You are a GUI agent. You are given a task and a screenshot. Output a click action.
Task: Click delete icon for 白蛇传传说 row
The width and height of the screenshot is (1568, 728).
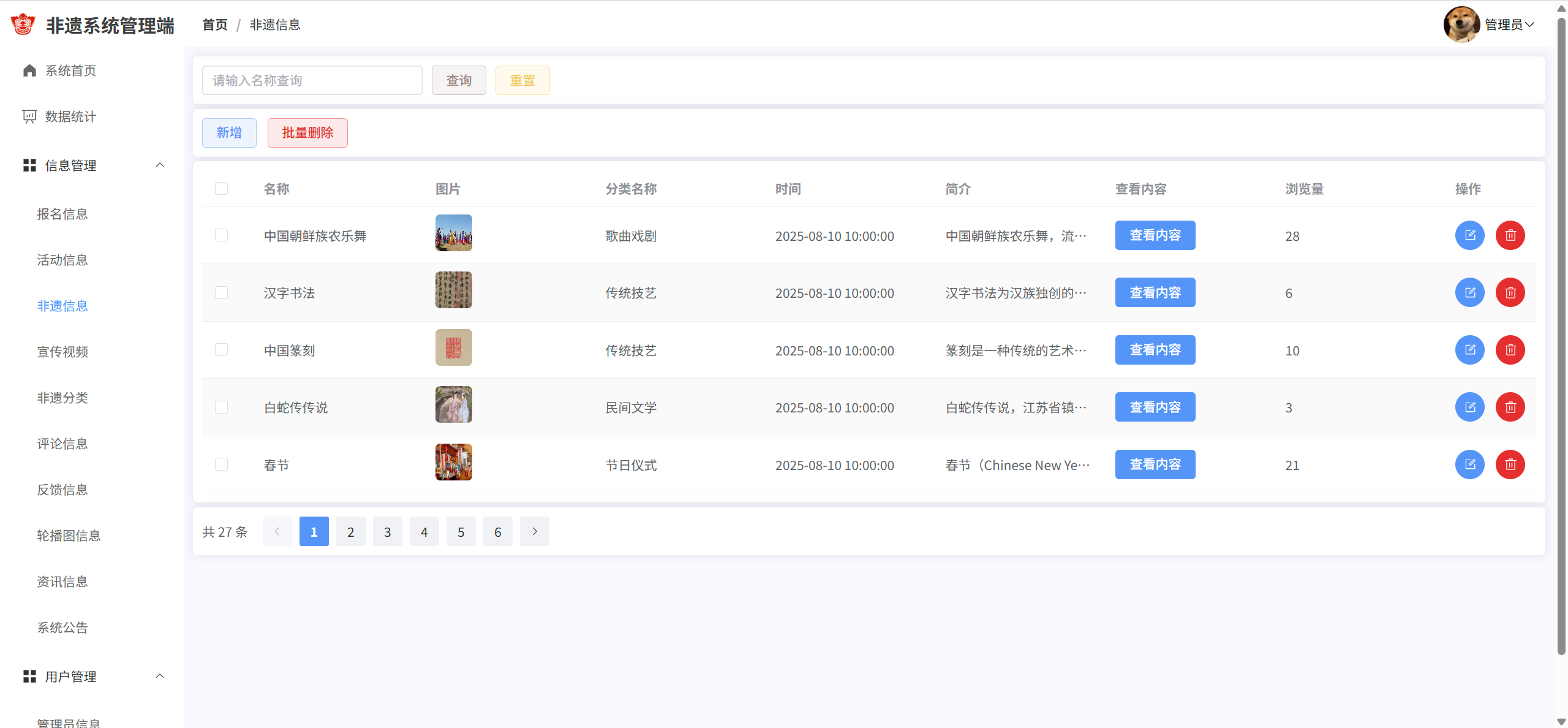[x=1510, y=408]
